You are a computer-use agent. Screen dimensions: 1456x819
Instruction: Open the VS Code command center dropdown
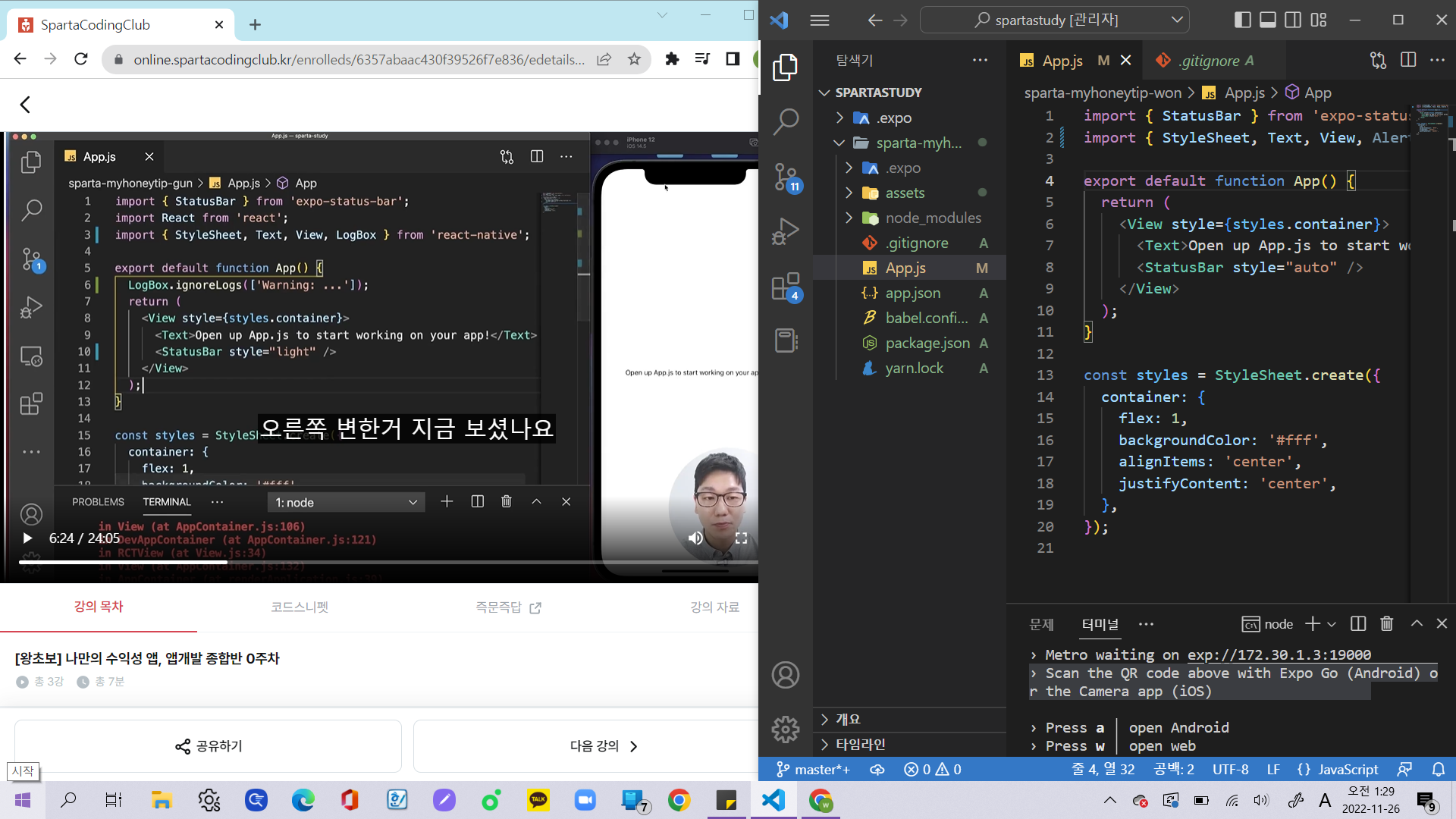[x=1176, y=20]
